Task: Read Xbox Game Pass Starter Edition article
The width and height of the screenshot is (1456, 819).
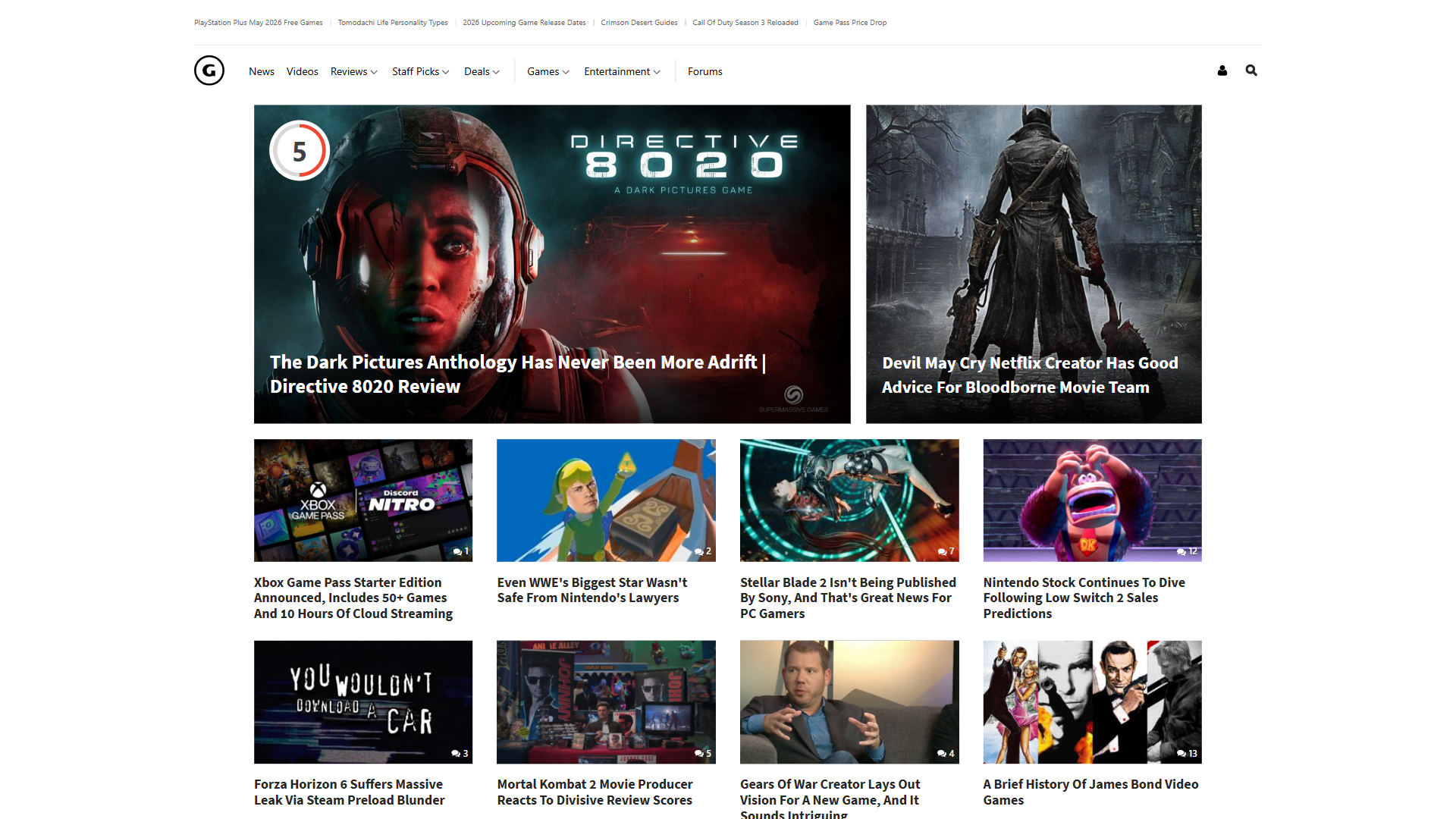Action: pos(353,598)
